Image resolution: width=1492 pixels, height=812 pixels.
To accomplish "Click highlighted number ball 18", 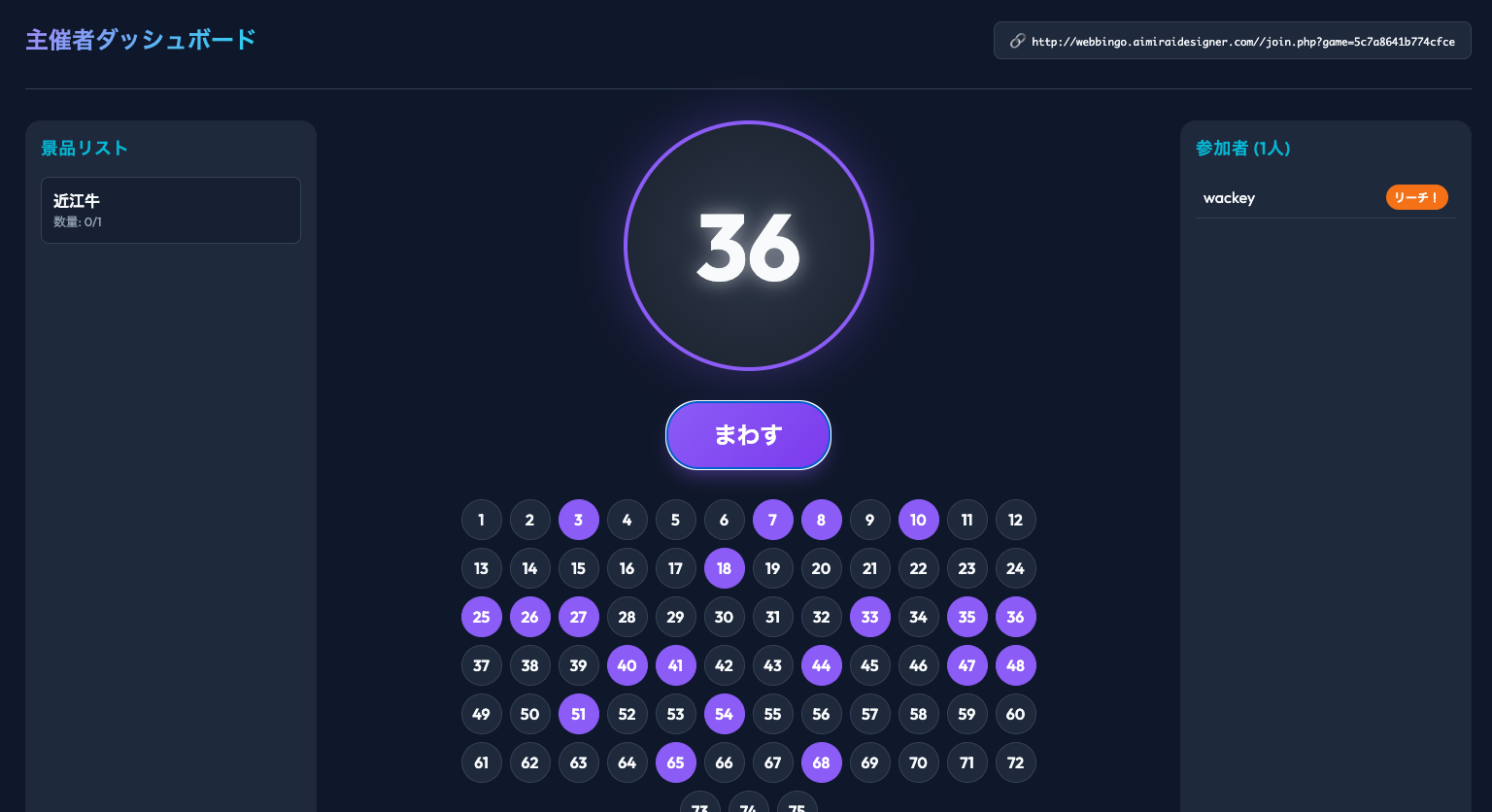I will pyautogui.click(x=725, y=568).
